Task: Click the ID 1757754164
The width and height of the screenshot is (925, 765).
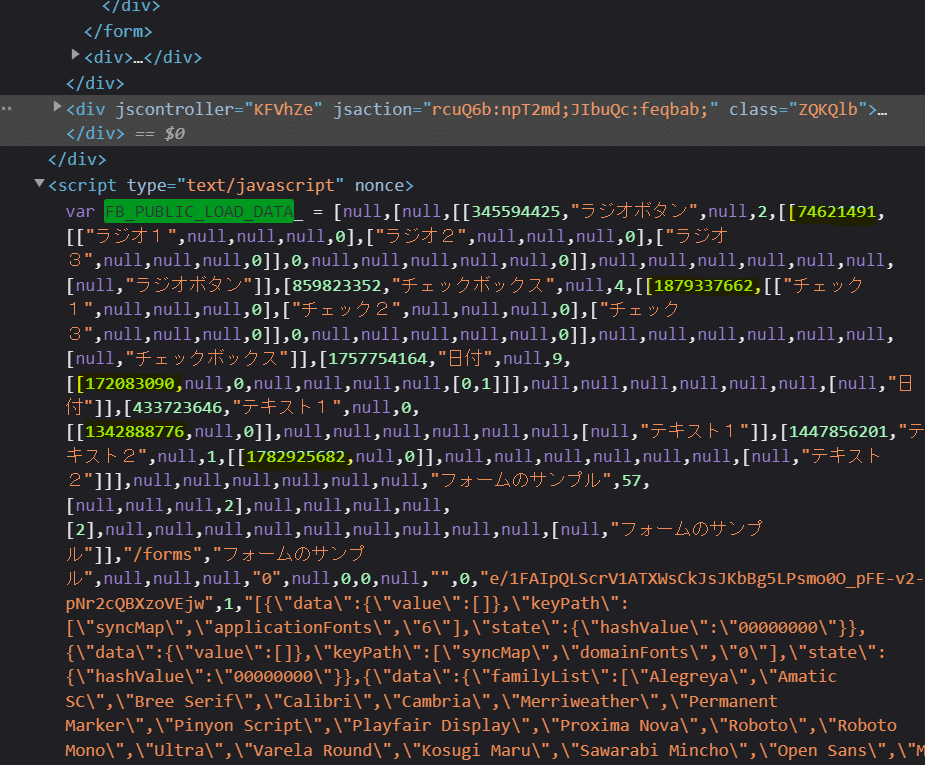Action: click(378, 359)
